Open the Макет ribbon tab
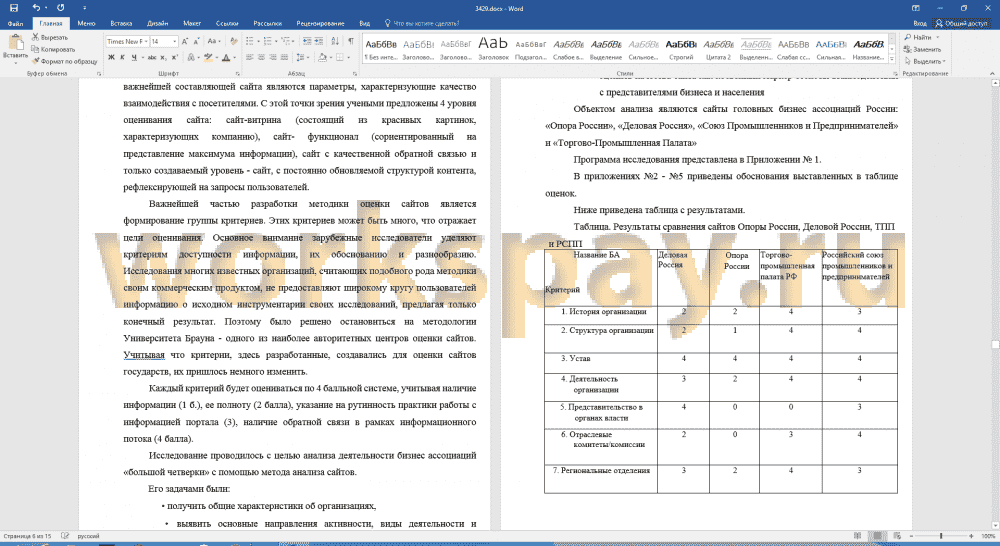Viewport: 1000px width, 546px height. [x=192, y=24]
